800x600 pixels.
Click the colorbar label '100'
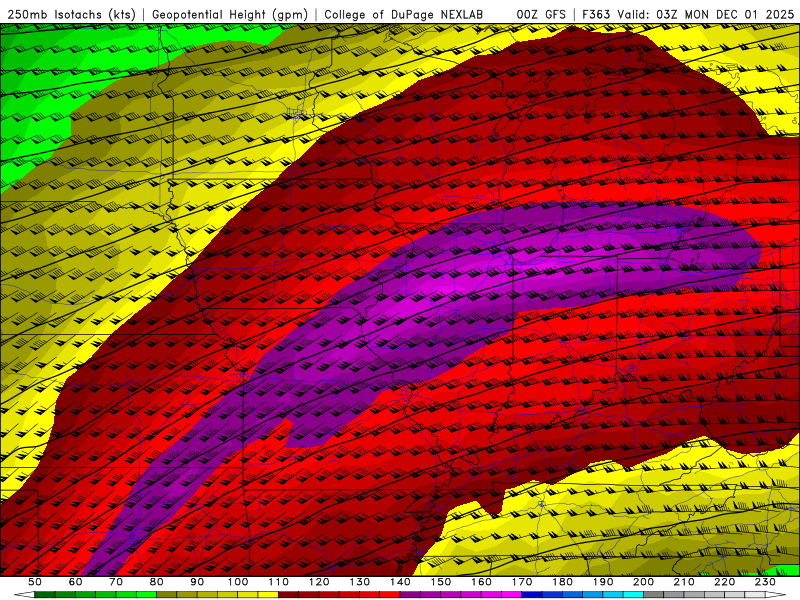(238, 582)
